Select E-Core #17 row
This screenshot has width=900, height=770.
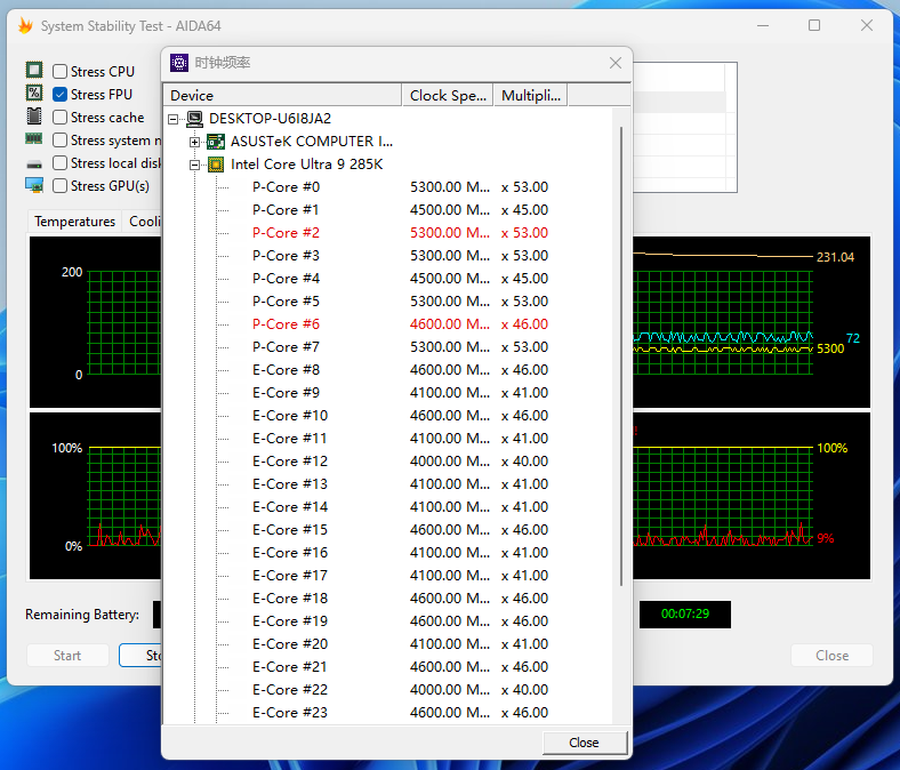399,575
